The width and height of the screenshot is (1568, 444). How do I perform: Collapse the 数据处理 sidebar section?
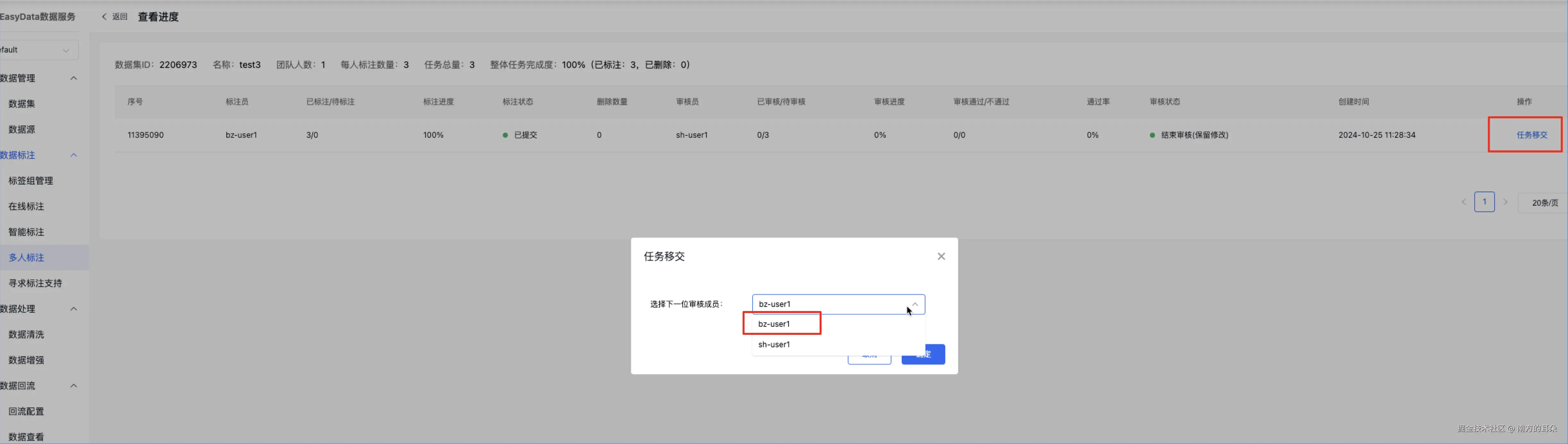[74, 309]
